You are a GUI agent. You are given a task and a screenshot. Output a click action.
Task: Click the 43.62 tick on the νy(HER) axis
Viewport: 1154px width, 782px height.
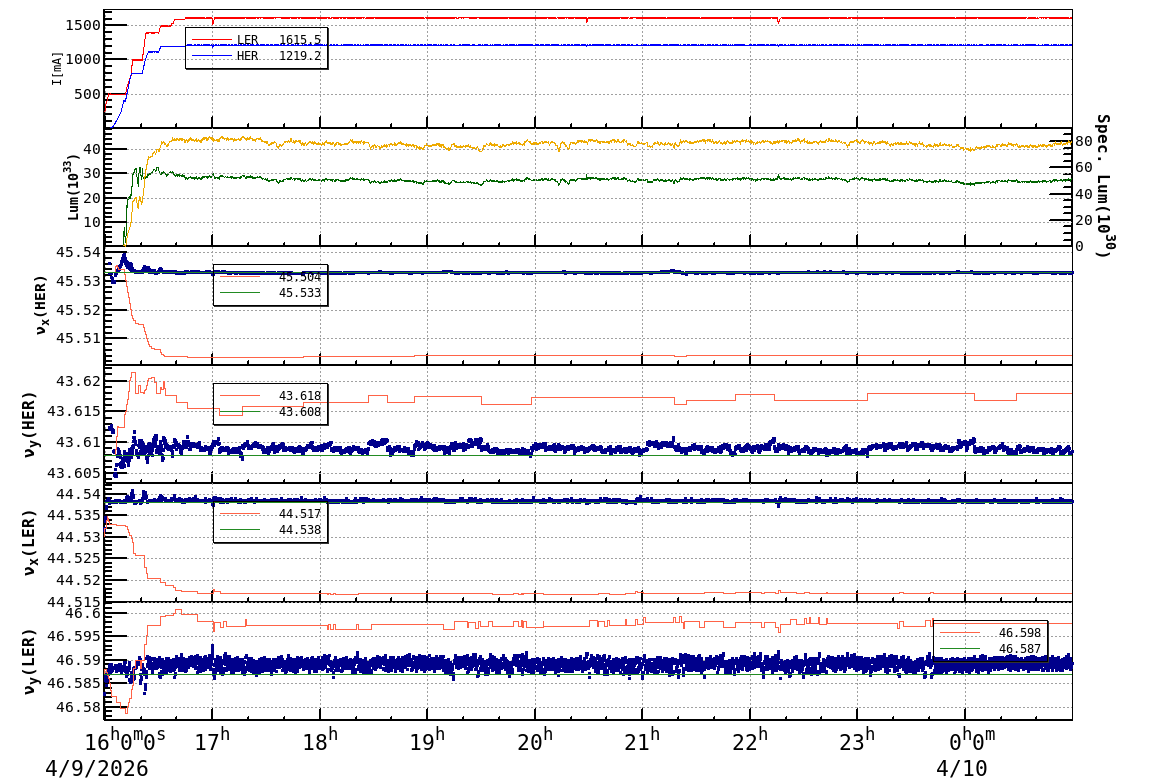[78, 381]
